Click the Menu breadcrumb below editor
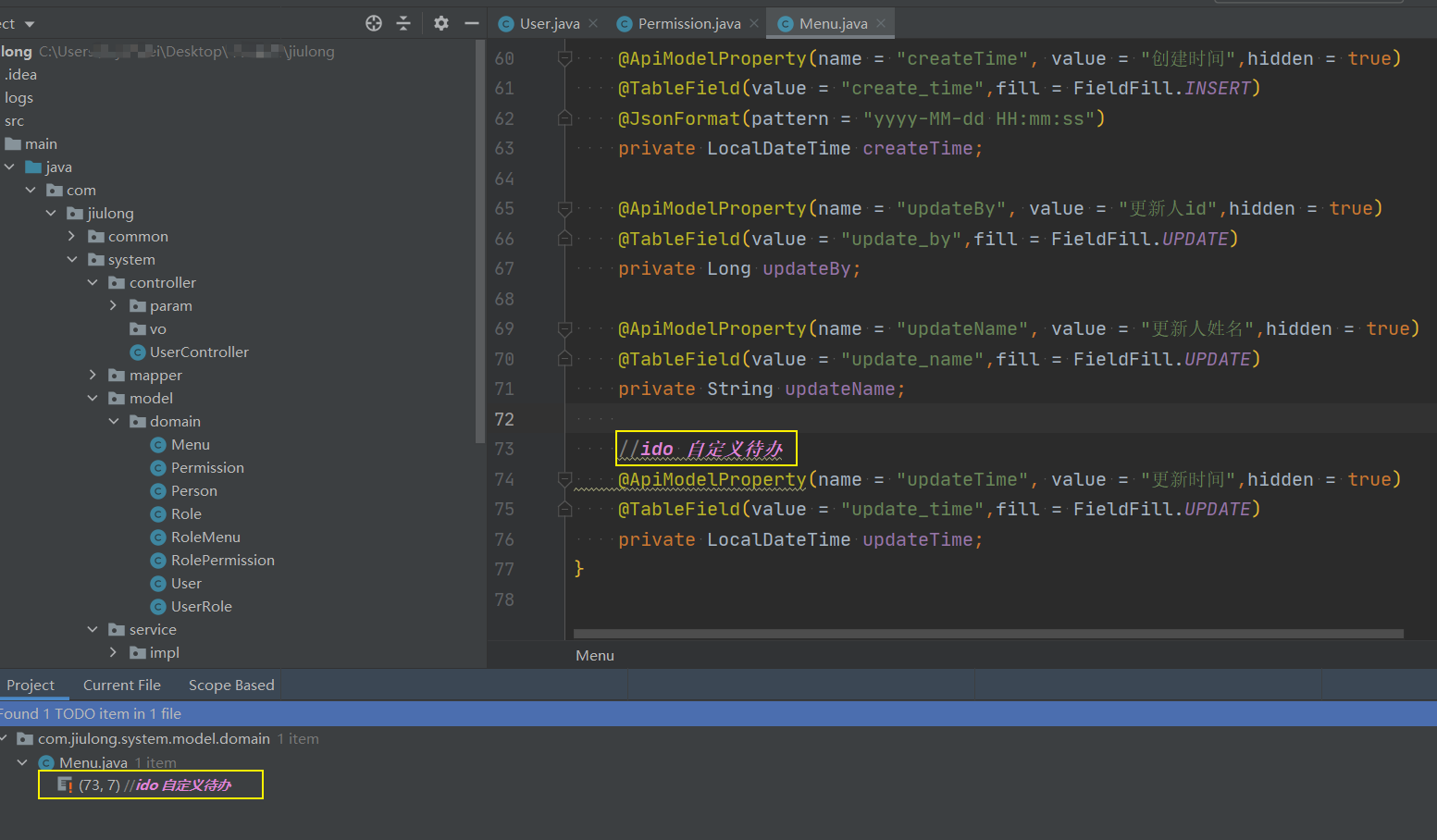The height and width of the screenshot is (840, 1437). click(x=594, y=655)
